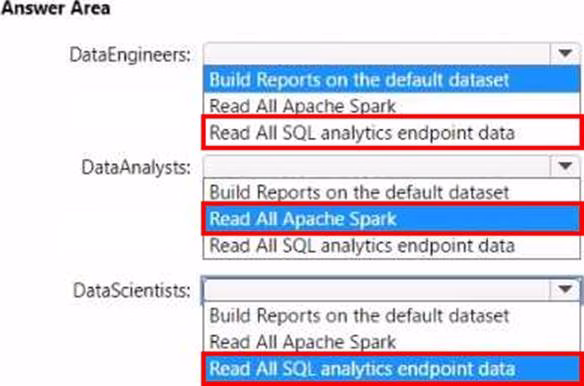Click the DataAnalysts label
Screen dimensions: 584x386
[x=136, y=168]
